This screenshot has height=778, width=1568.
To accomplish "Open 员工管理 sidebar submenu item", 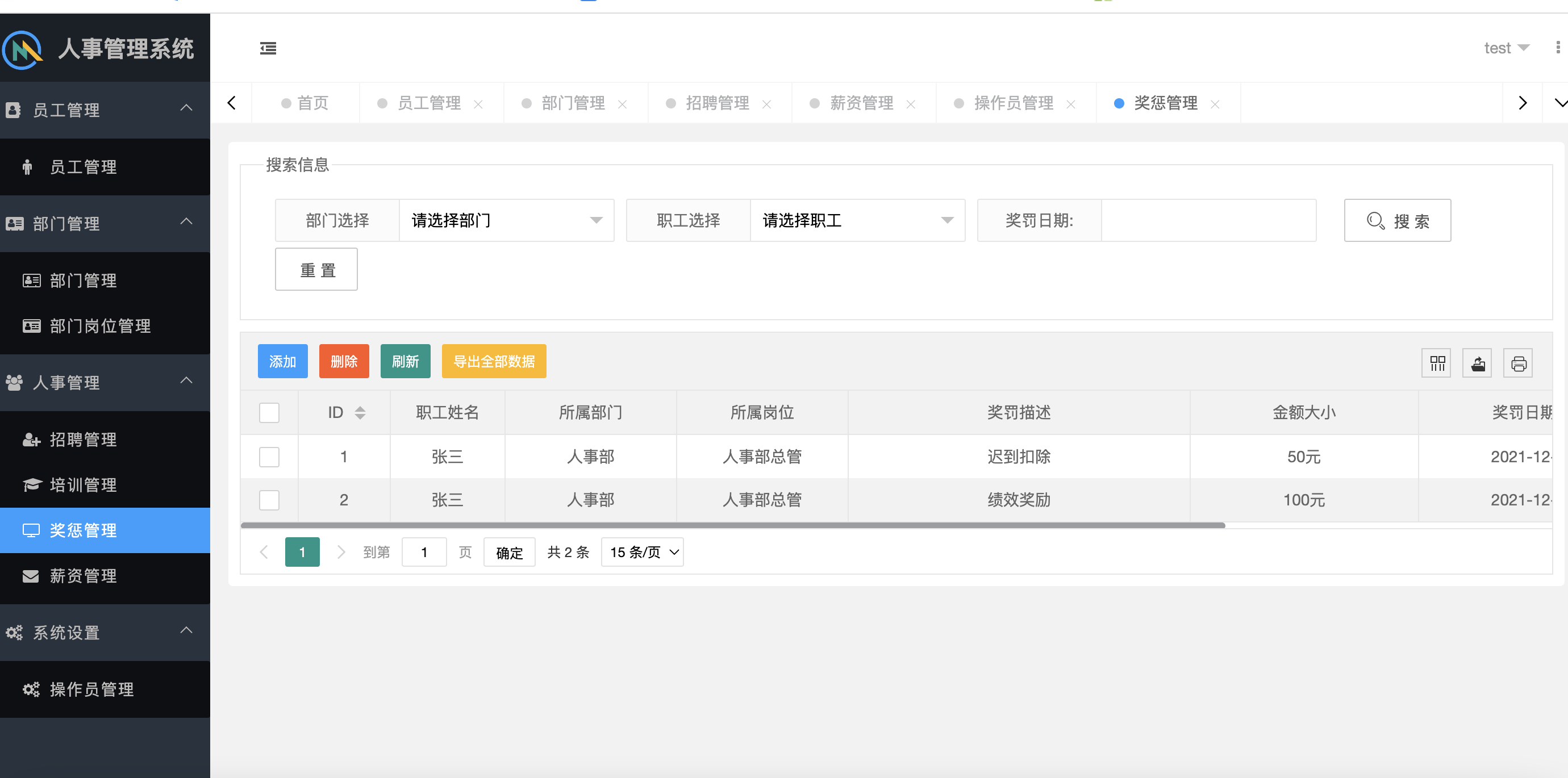I will pos(105,166).
